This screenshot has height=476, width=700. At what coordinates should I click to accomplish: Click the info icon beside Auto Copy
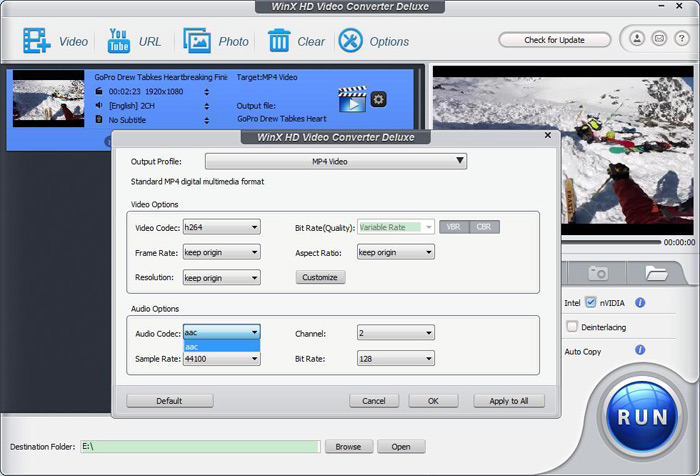(640, 350)
